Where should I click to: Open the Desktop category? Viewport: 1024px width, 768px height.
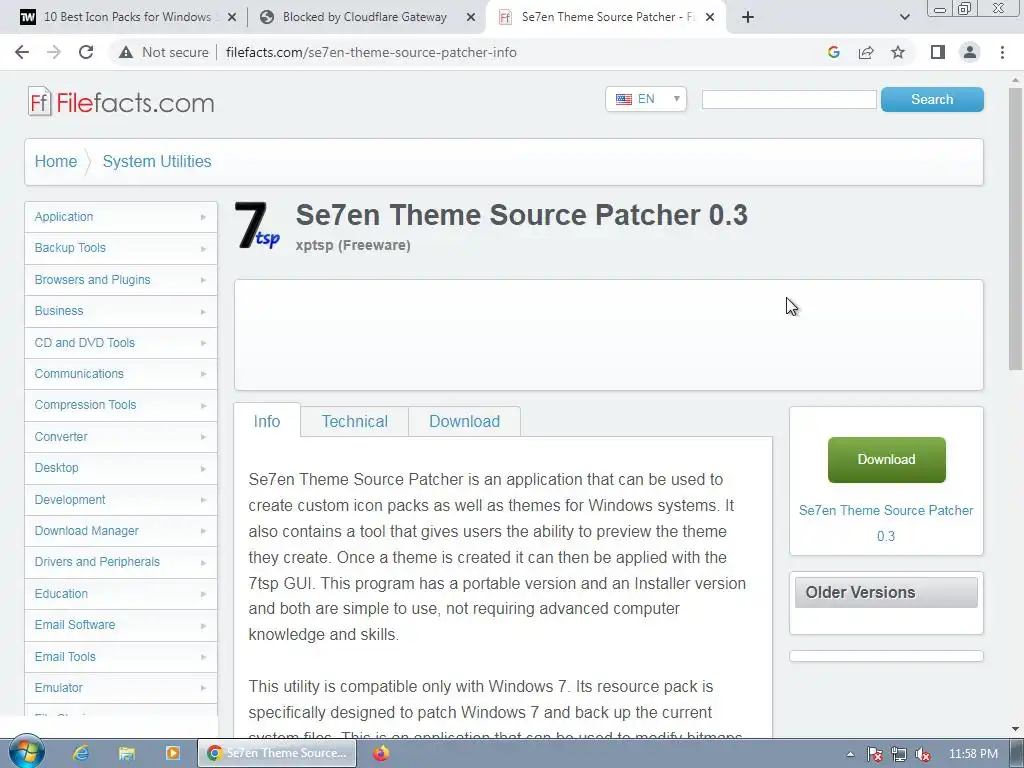click(x=121, y=468)
